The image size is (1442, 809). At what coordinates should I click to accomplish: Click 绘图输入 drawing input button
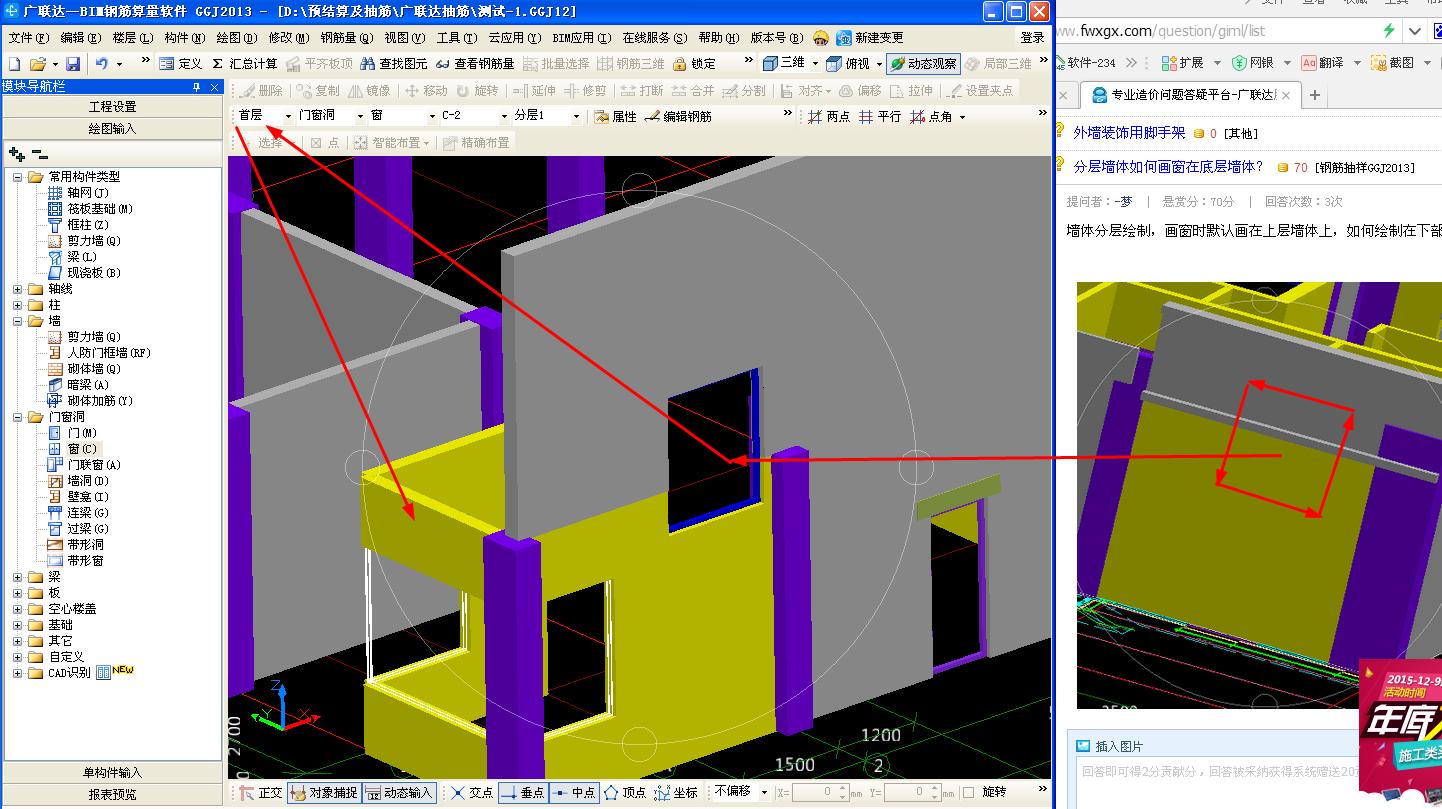point(112,129)
